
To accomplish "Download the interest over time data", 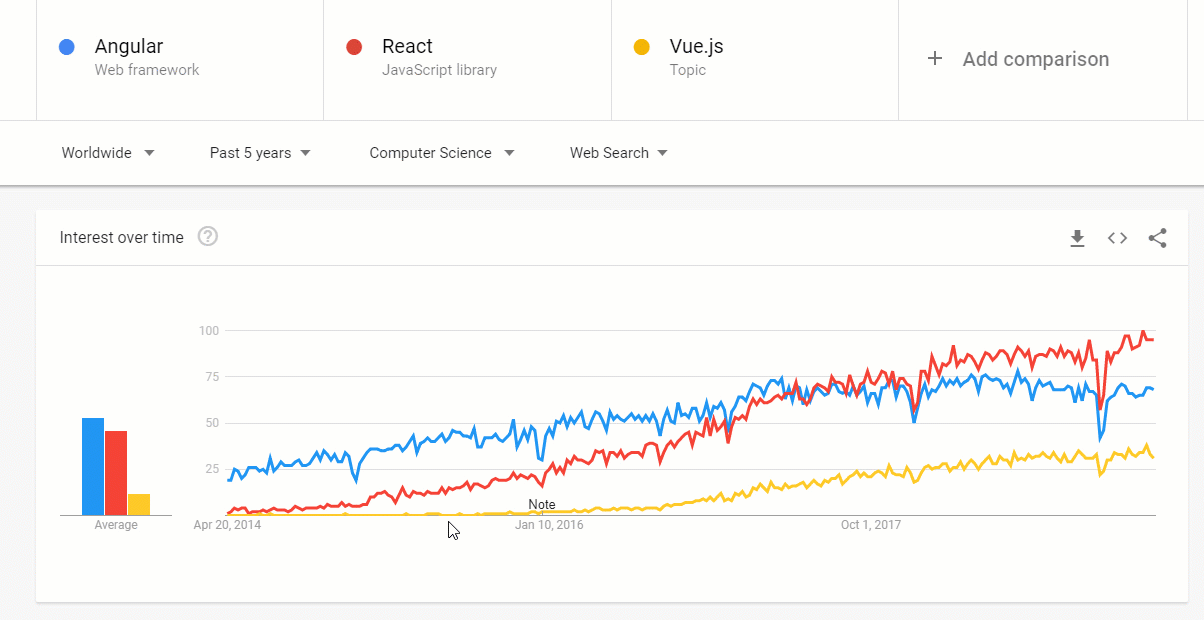I will pos(1077,238).
